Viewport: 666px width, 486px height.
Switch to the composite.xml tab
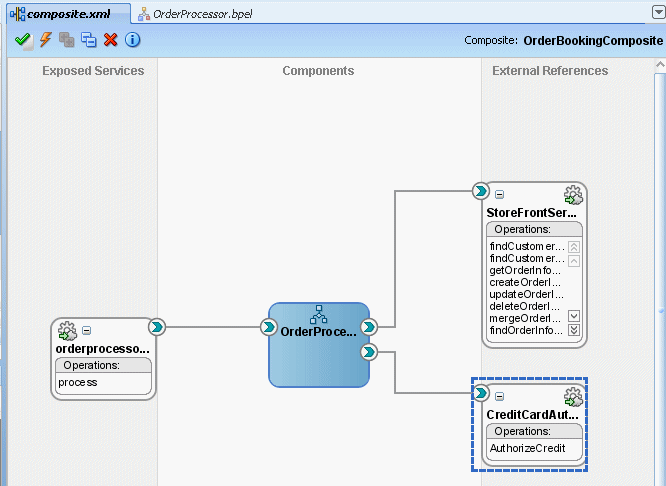click(69, 14)
